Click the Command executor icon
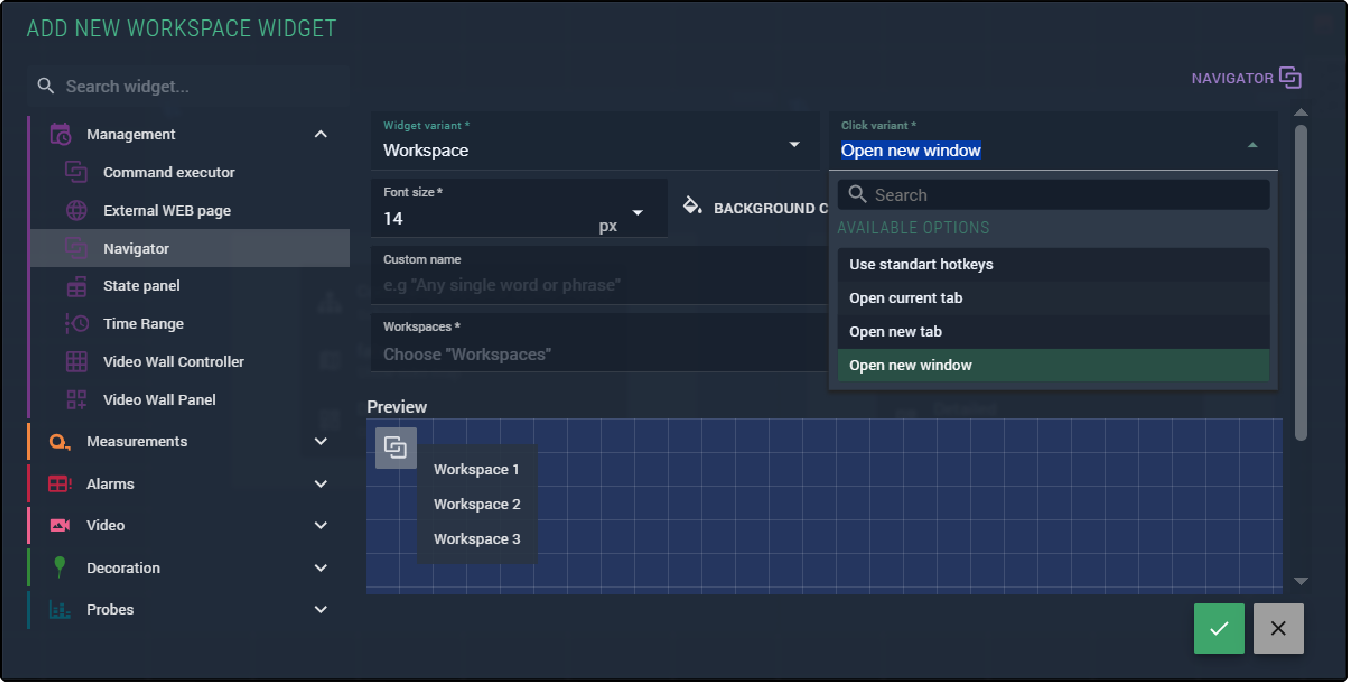The height and width of the screenshot is (682, 1348). click(77, 172)
